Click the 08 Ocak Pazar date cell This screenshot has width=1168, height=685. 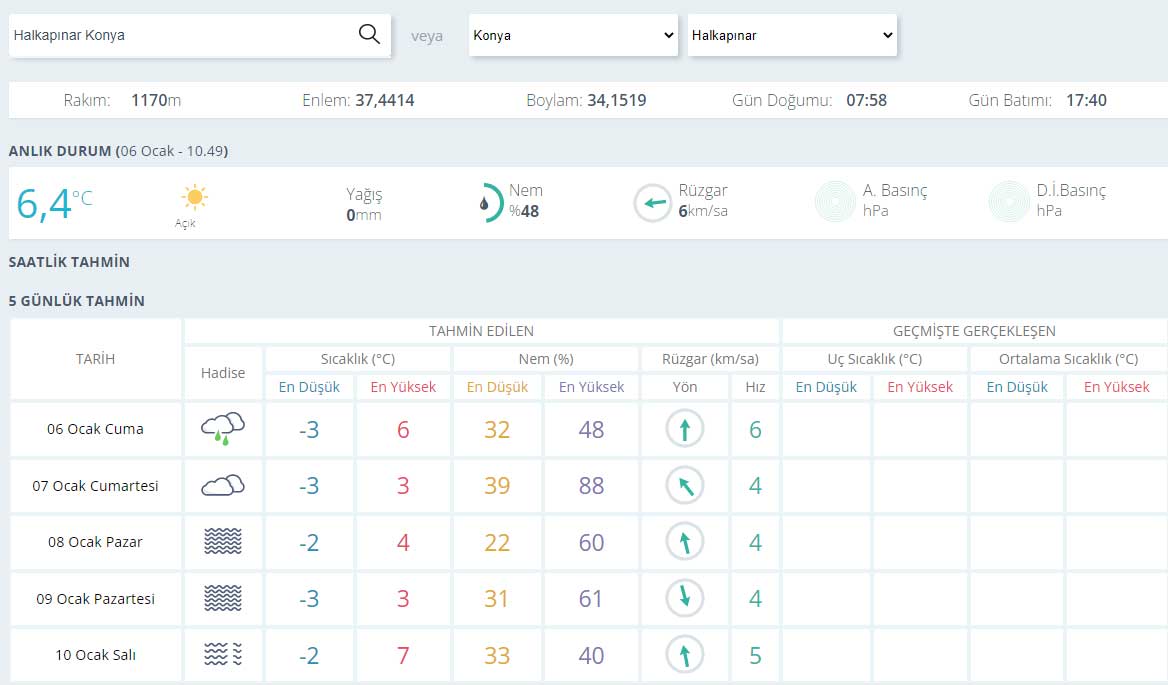[95, 542]
